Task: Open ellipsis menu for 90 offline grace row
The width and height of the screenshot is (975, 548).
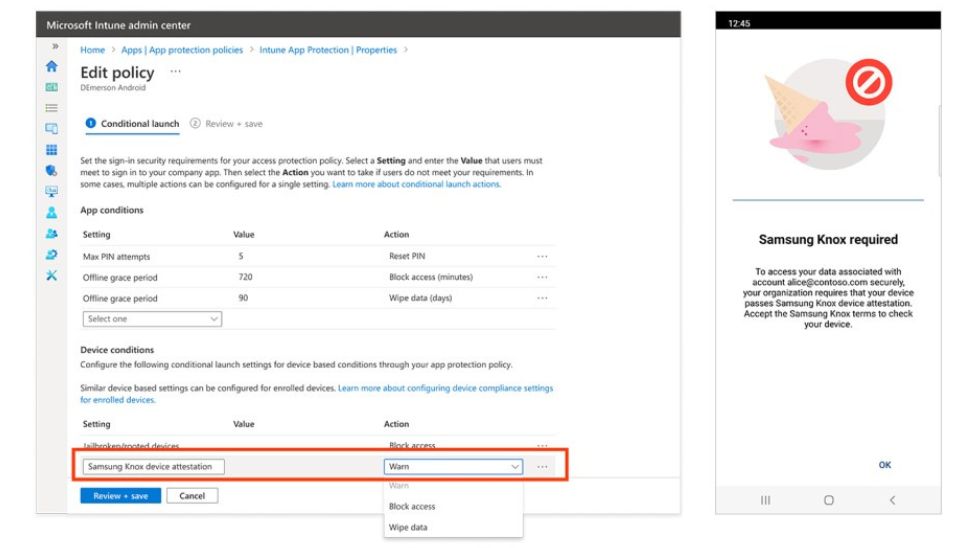Action: (x=542, y=298)
